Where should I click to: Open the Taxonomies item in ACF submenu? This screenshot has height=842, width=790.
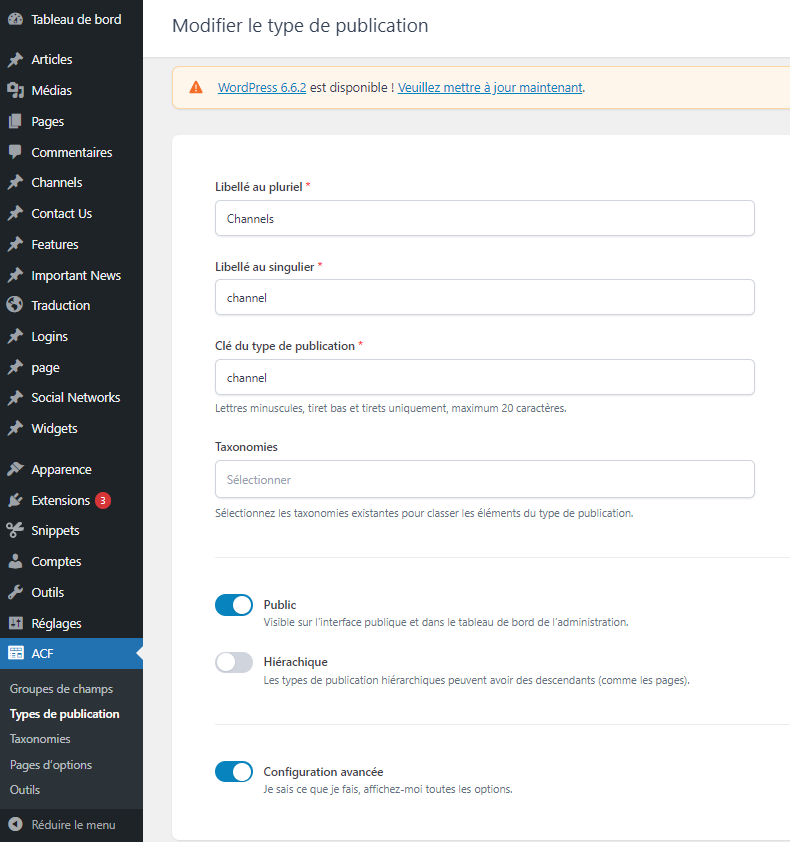tap(40, 739)
